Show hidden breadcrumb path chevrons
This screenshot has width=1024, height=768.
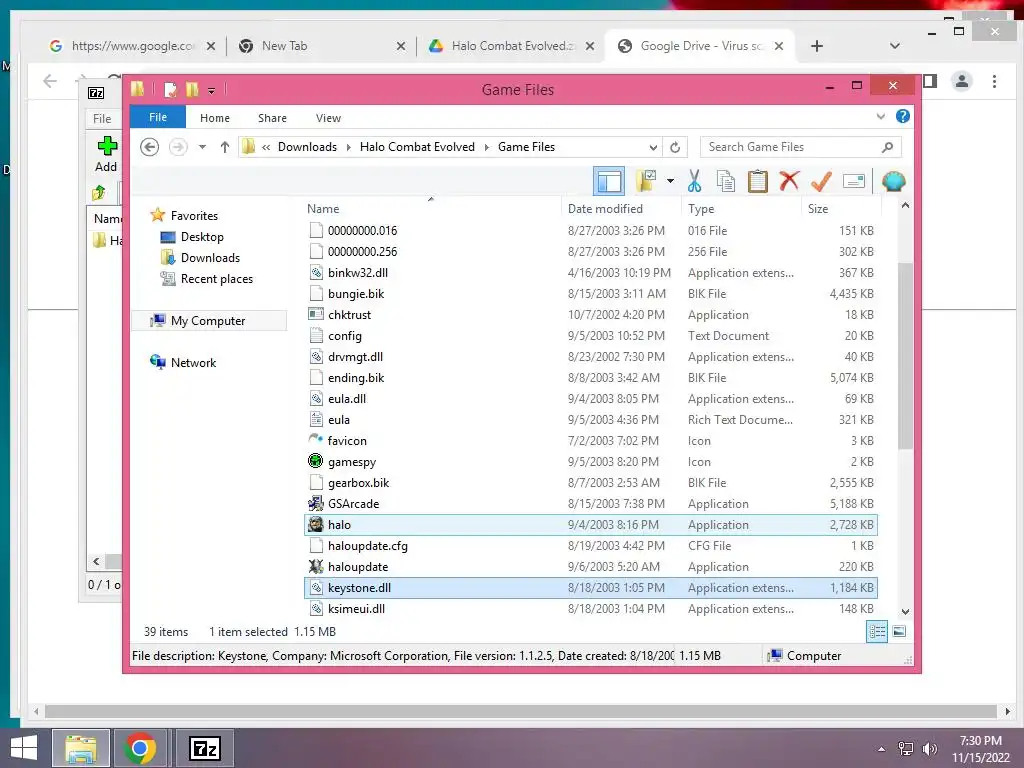coord(266,147)
